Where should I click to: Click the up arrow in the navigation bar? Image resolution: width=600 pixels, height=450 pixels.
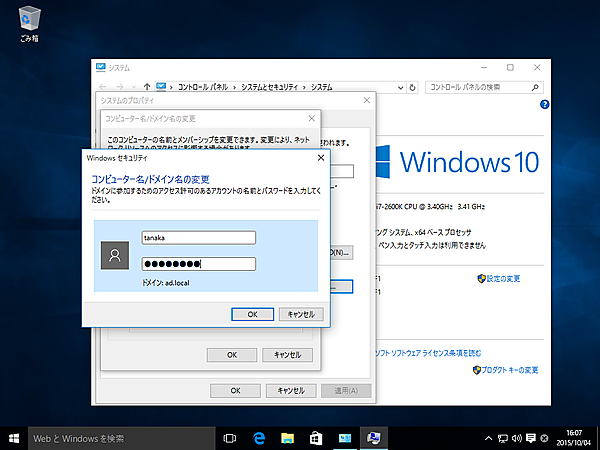coord(148,87)
